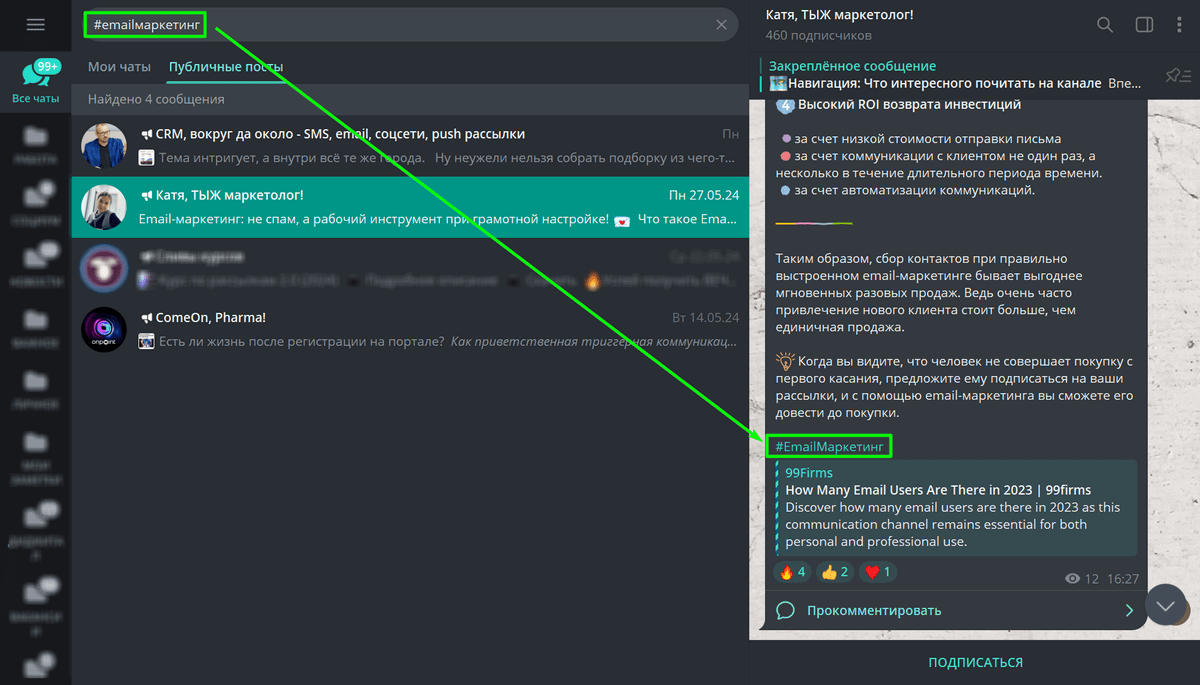
Task: Click the pinned messages list icon
Action: (1178, 75)
